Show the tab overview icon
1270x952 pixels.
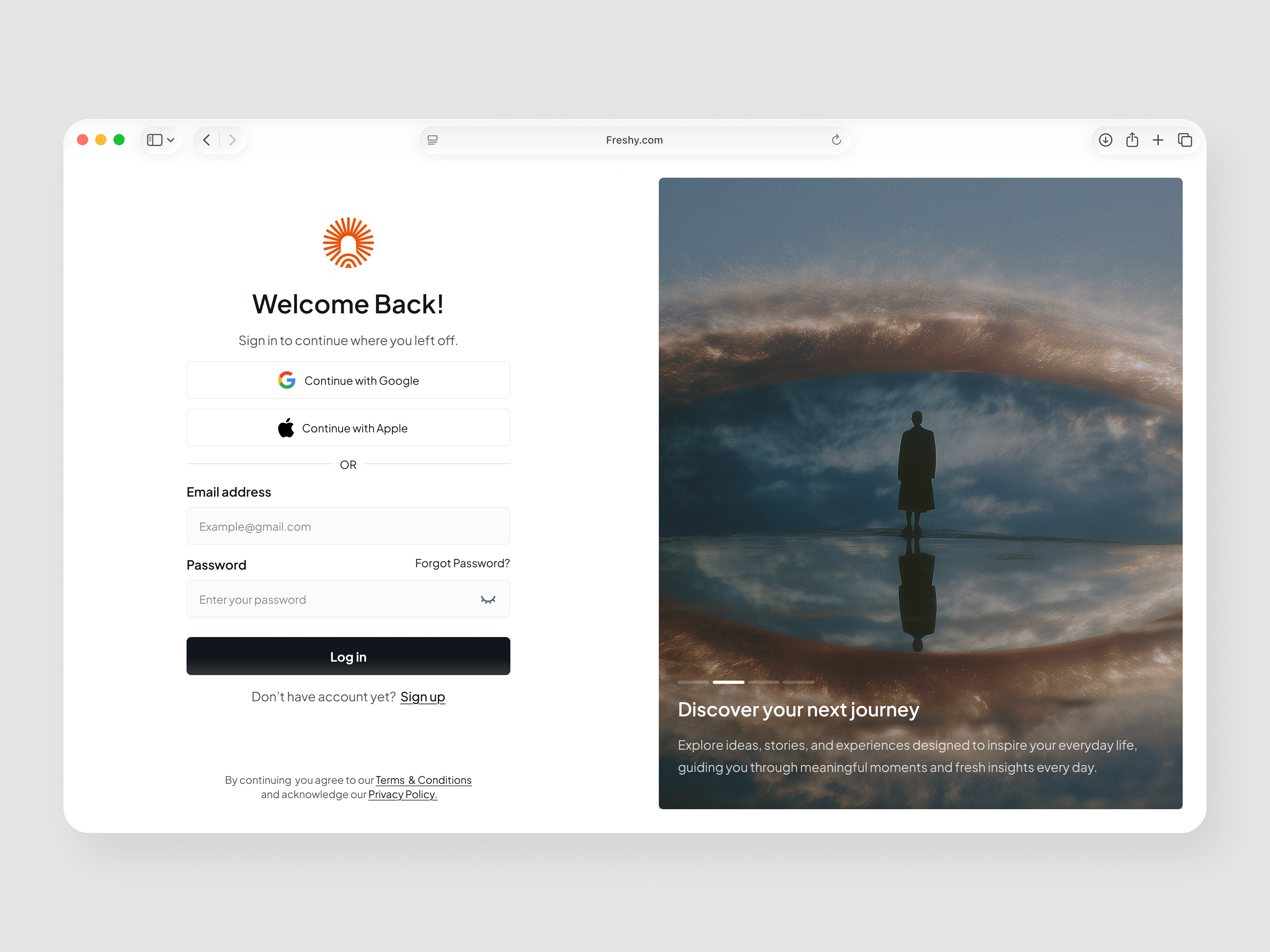pyautogui.click(x=1184, y=140)
